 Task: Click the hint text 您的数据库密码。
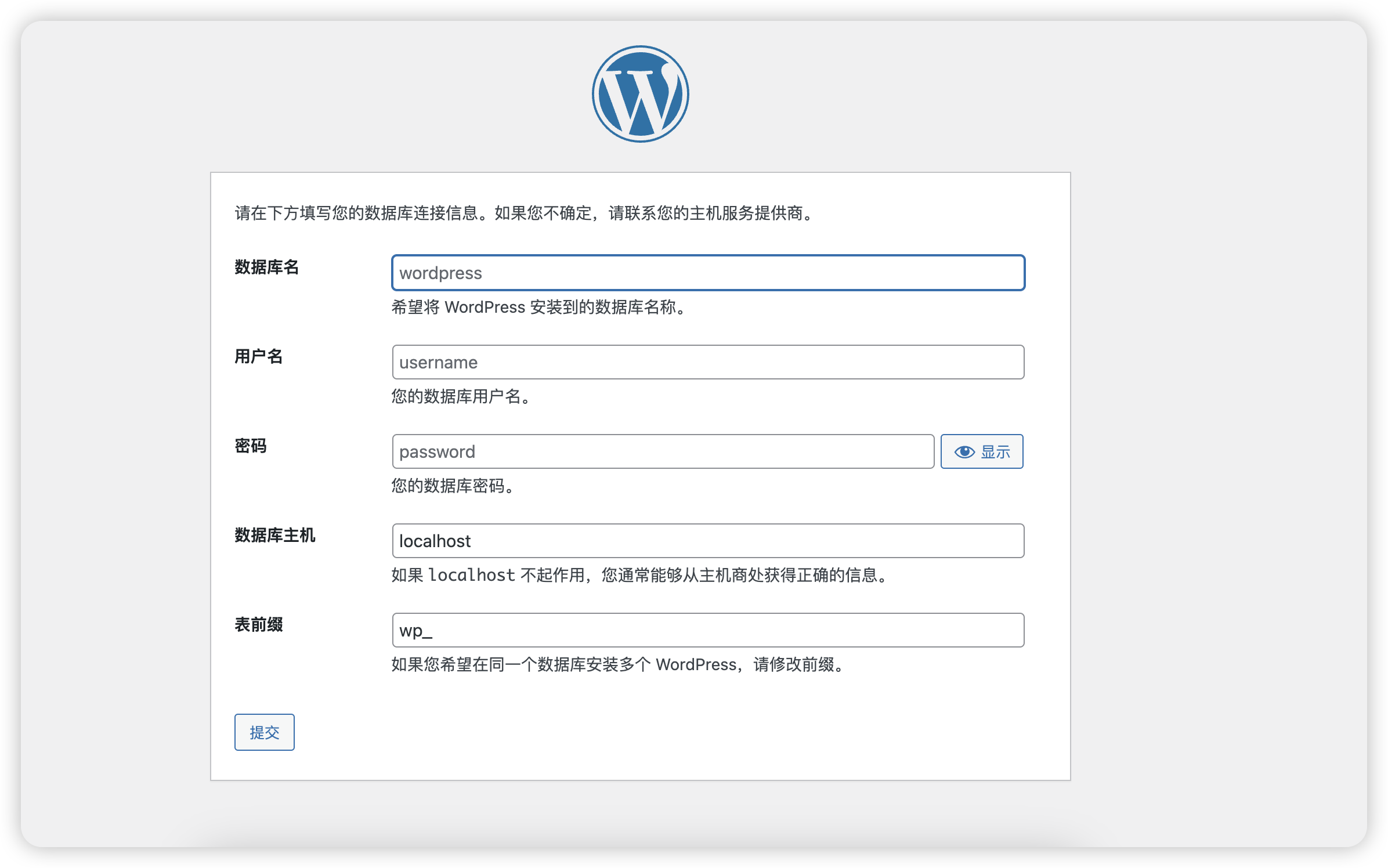tap(455, 486)
